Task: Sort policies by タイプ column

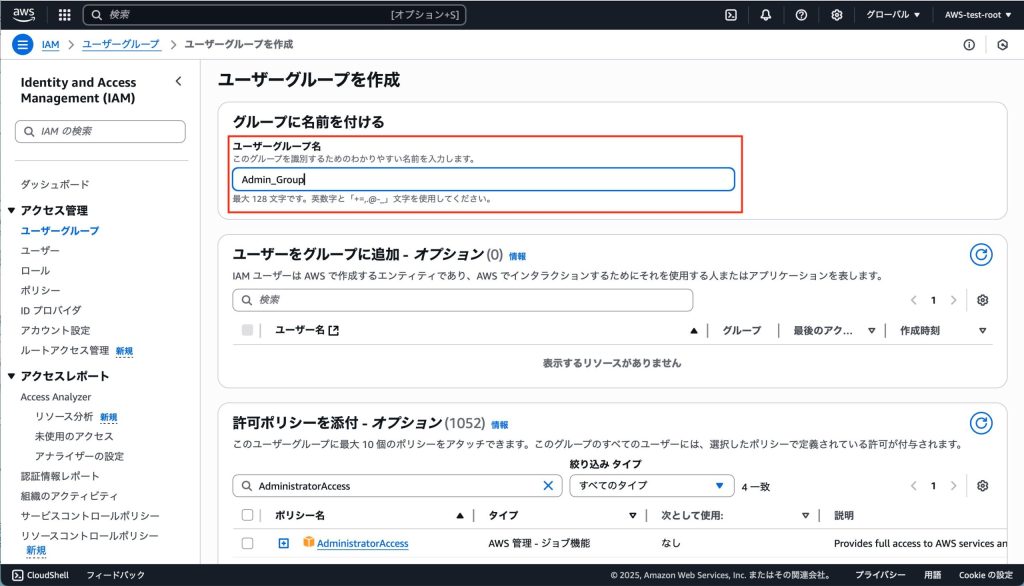Action: tap(632, 515)
